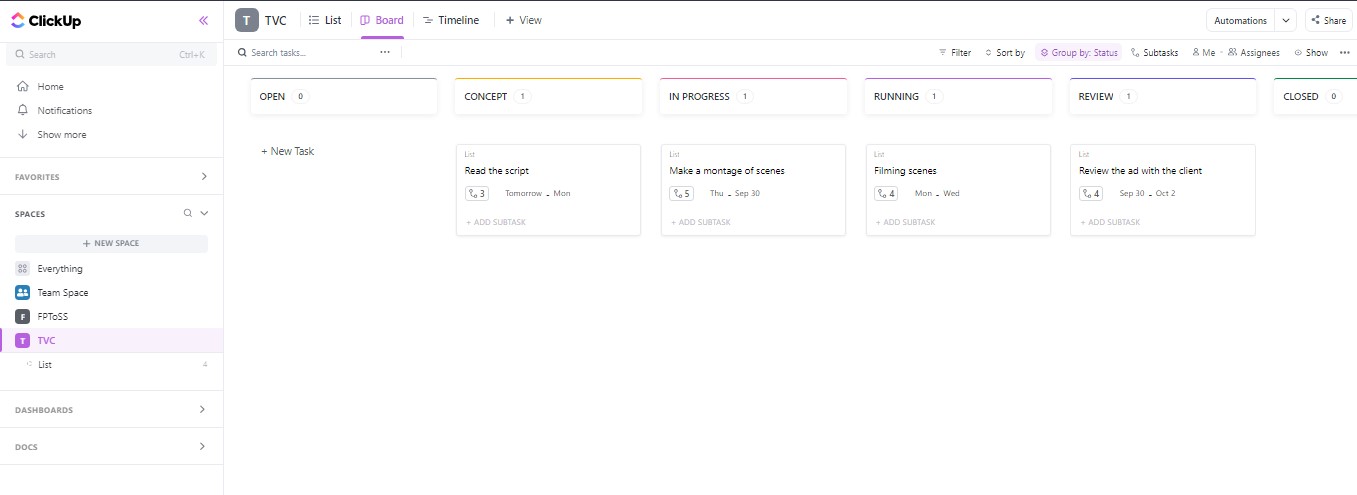Add subtask to montage of scenes card
Image resolution: width=1357 pixels, height=495 pixels.
[x=701, y=222]
